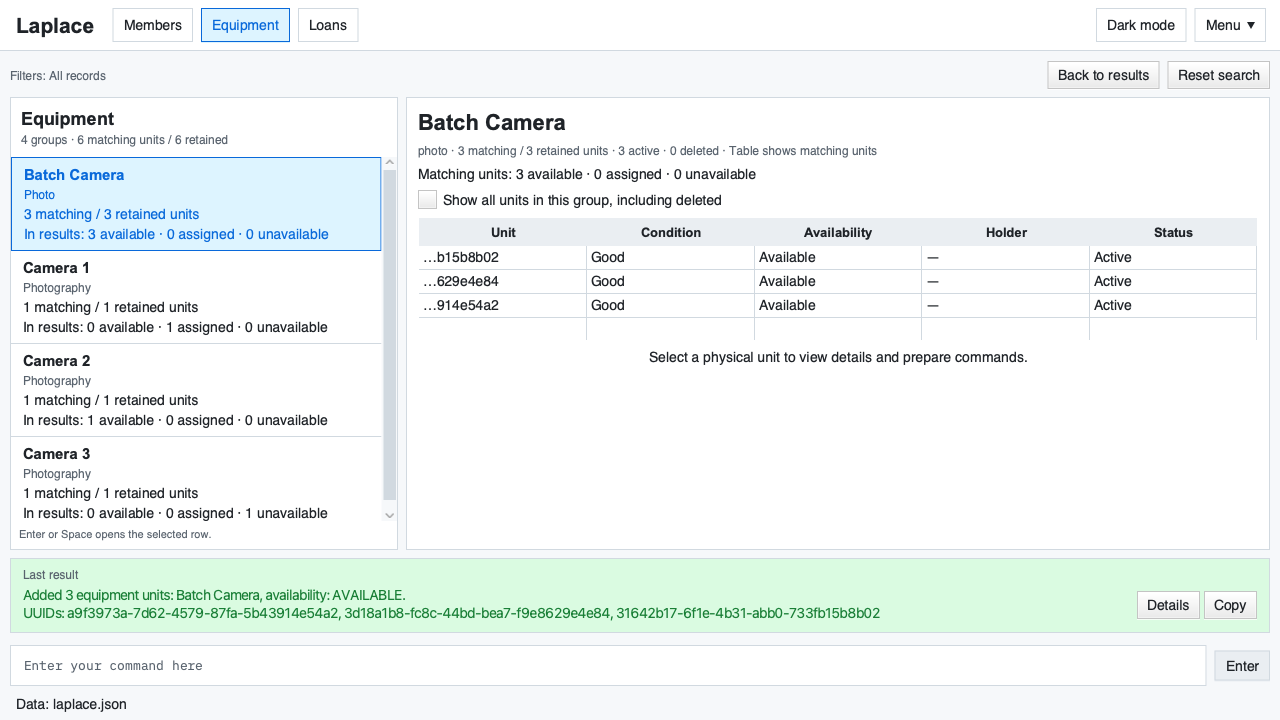1280x720 pixels.
Task: Click the Laplace app title
Action: (55, 26)
